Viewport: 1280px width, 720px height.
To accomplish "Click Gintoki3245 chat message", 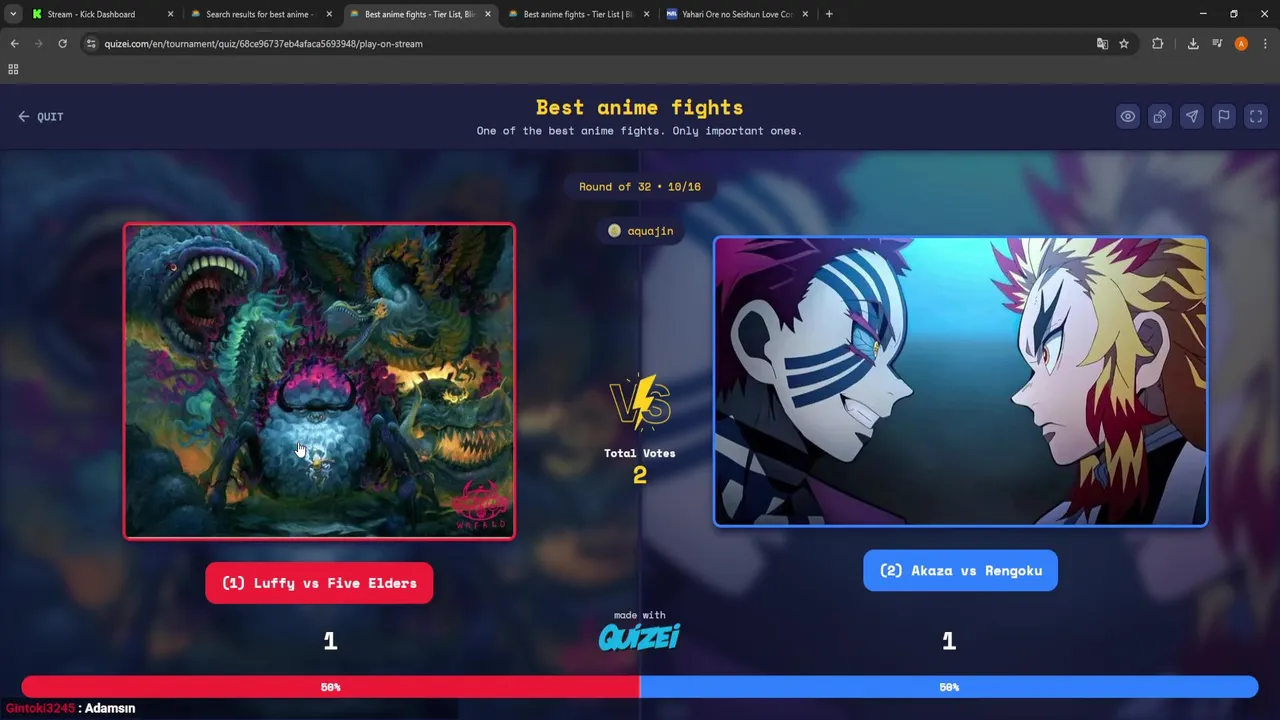I will click(x=70, y=708).
